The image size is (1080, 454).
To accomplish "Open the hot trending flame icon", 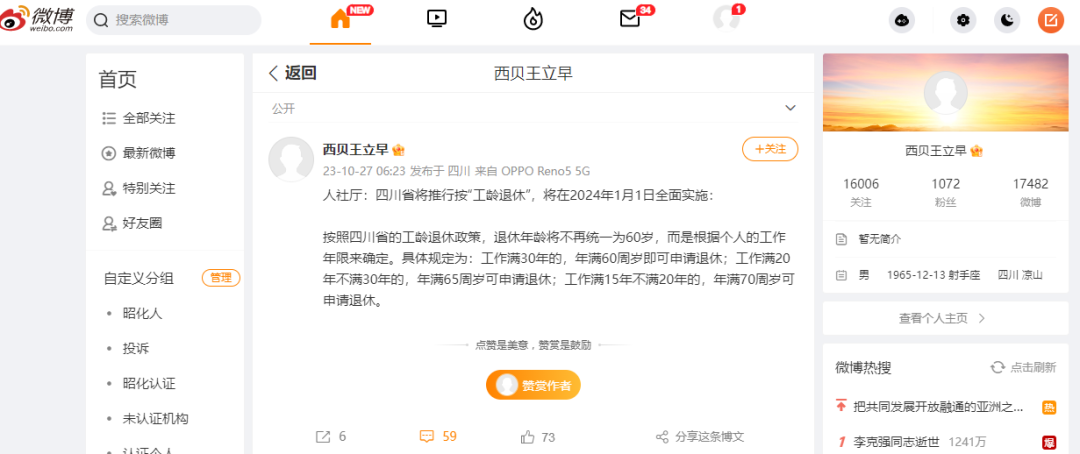I will 533,20.
